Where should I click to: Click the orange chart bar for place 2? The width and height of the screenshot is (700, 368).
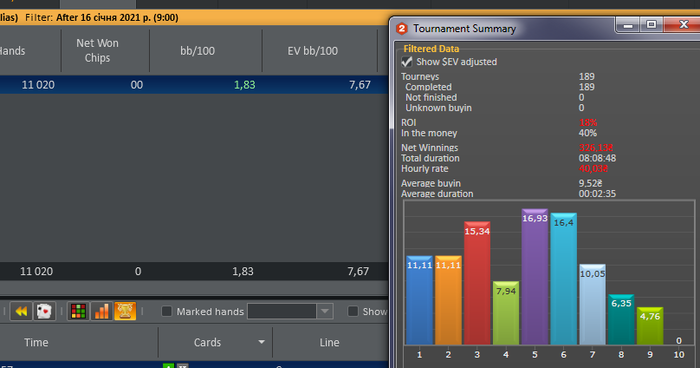pyautogui.click(x=448, y=300)
